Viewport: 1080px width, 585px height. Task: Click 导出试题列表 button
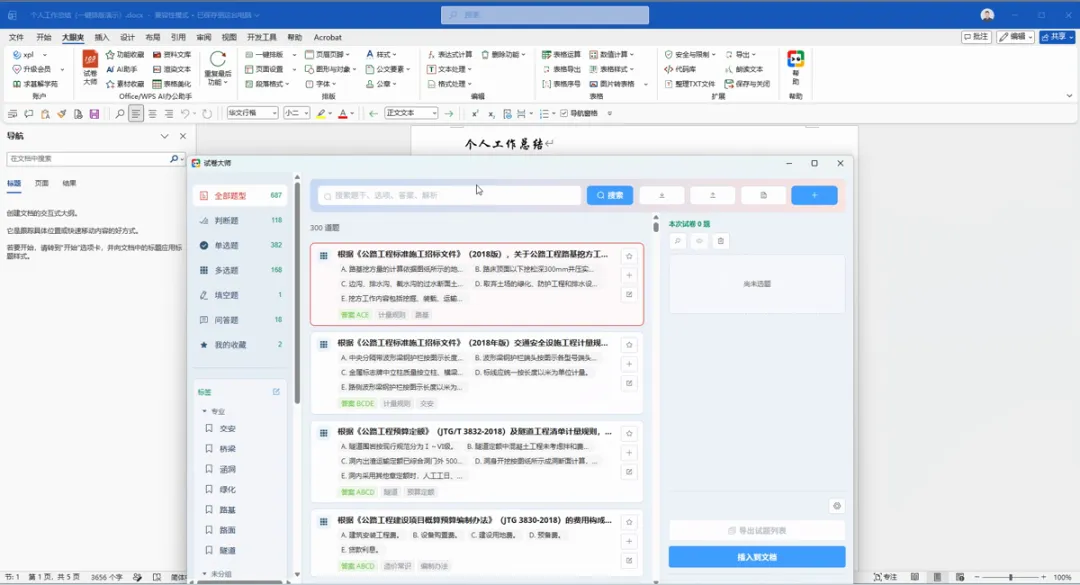click(x=757, y=531)
